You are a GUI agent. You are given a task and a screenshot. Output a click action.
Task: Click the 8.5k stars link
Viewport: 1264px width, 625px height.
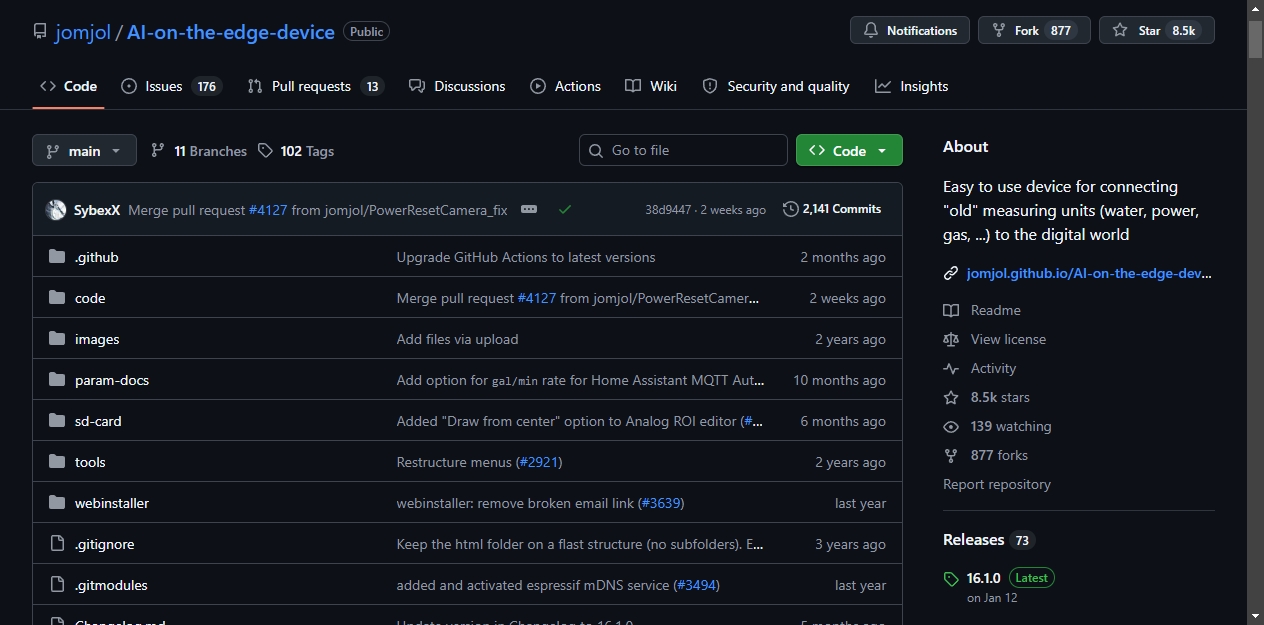(x=1000, y=397)
